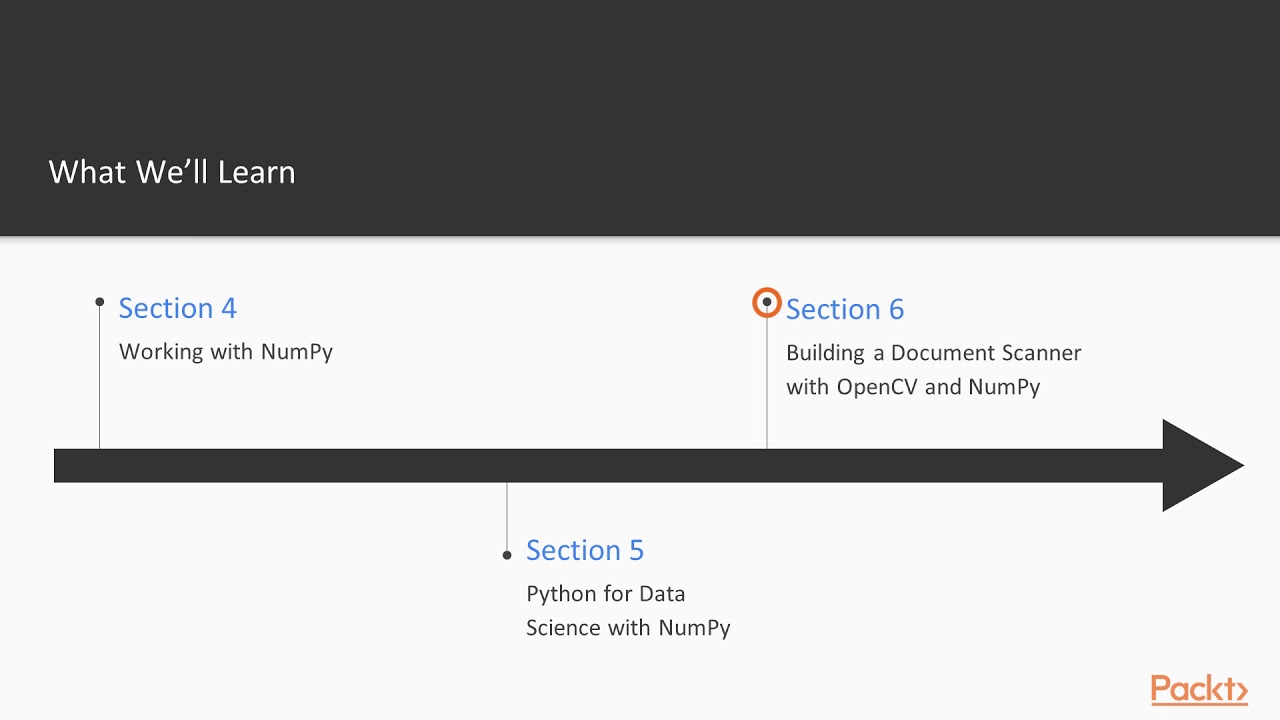The height and width of the screenshot is (720, 1280).
Task: Click the "Building a Document Scanner" line
Action: point(934,353)
